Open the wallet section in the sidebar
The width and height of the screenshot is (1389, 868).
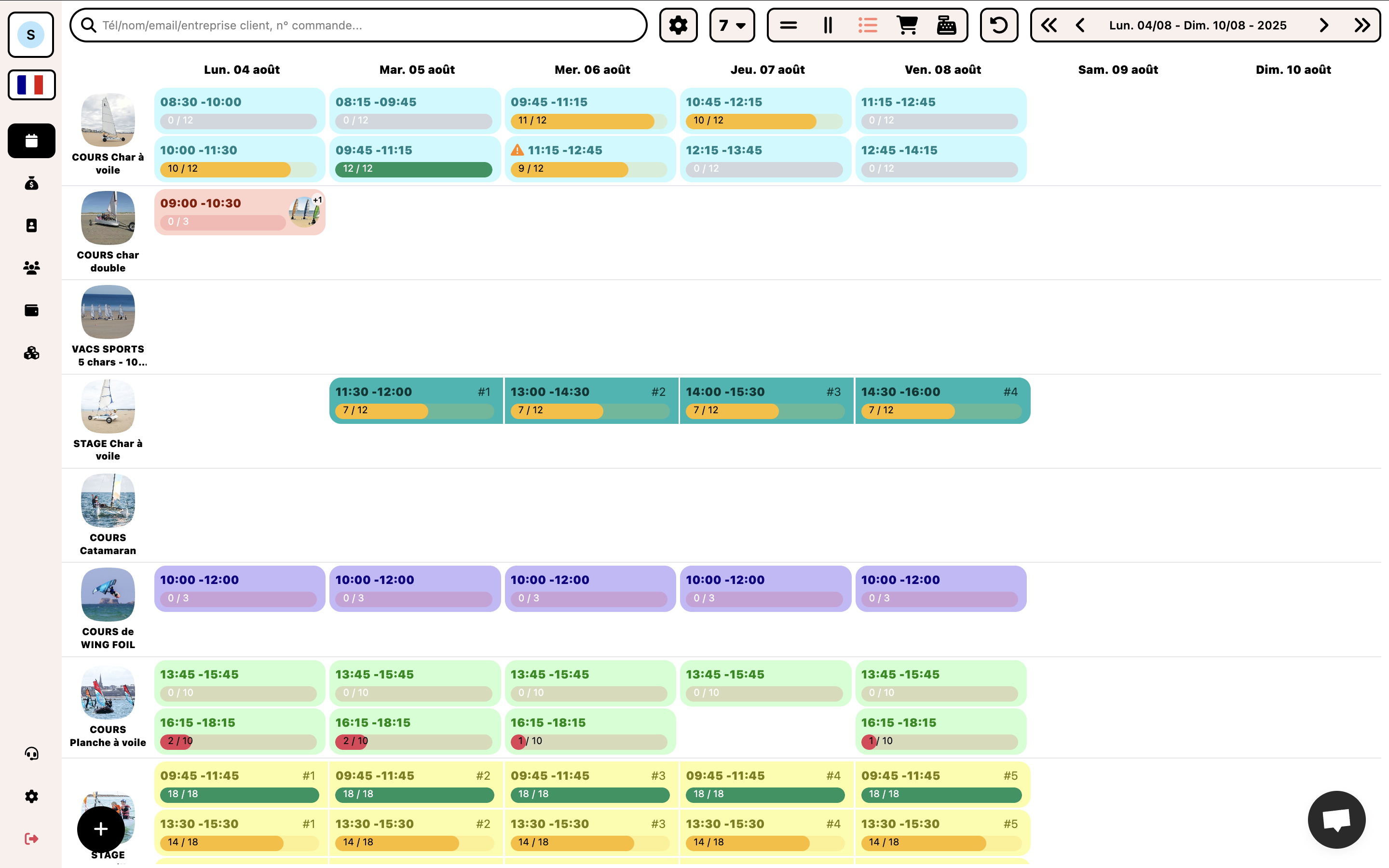(x=31, y=310)
